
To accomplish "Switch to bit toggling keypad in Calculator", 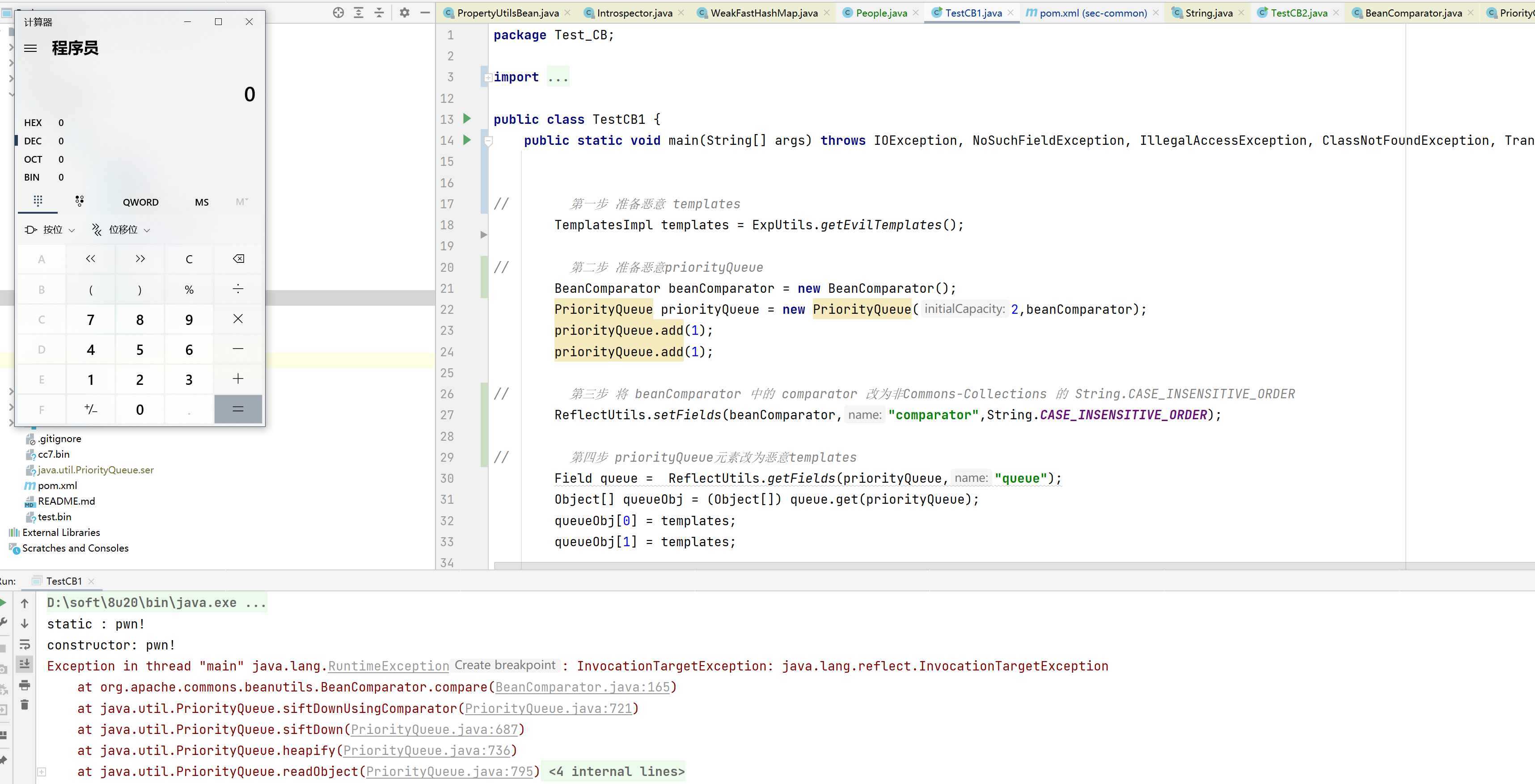I will pos(79,201).
